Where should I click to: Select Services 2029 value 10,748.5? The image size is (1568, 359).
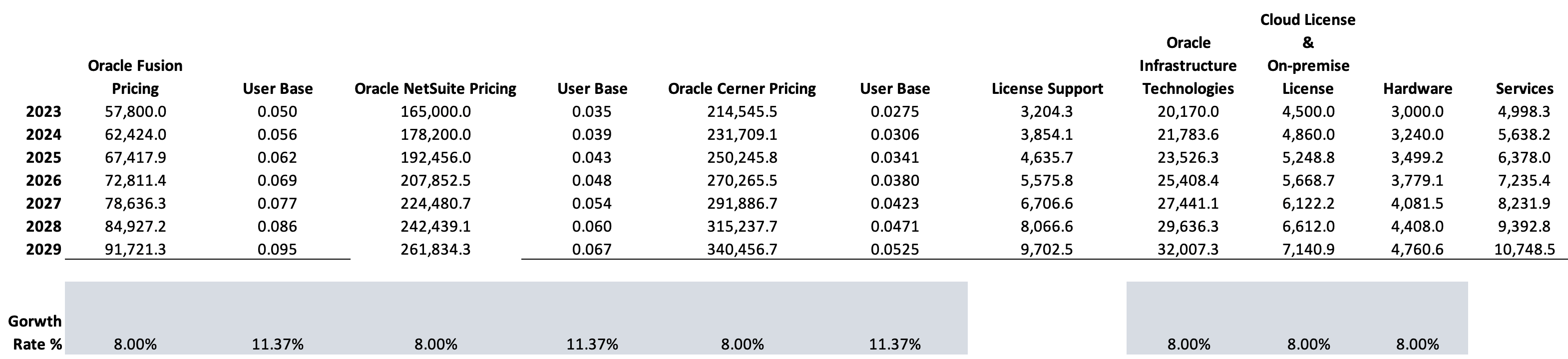pyautogui.click(x=1524, y=250)
